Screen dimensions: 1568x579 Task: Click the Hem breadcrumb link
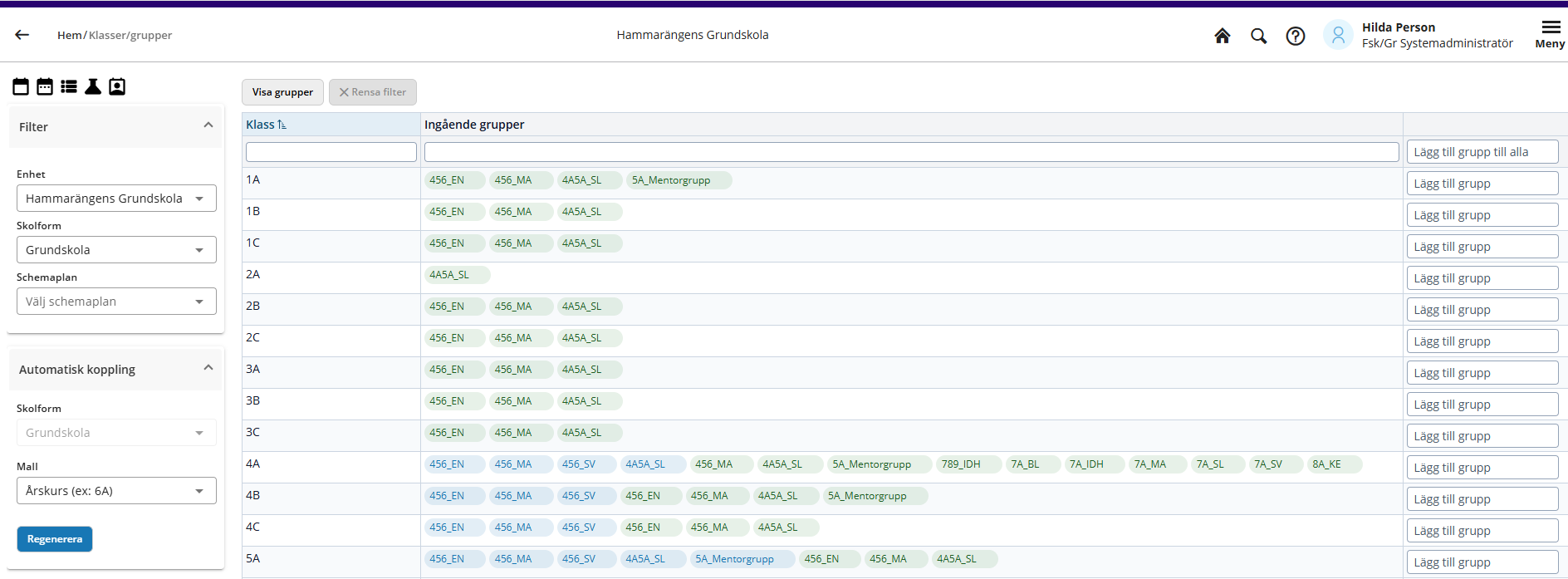(69, 35)
